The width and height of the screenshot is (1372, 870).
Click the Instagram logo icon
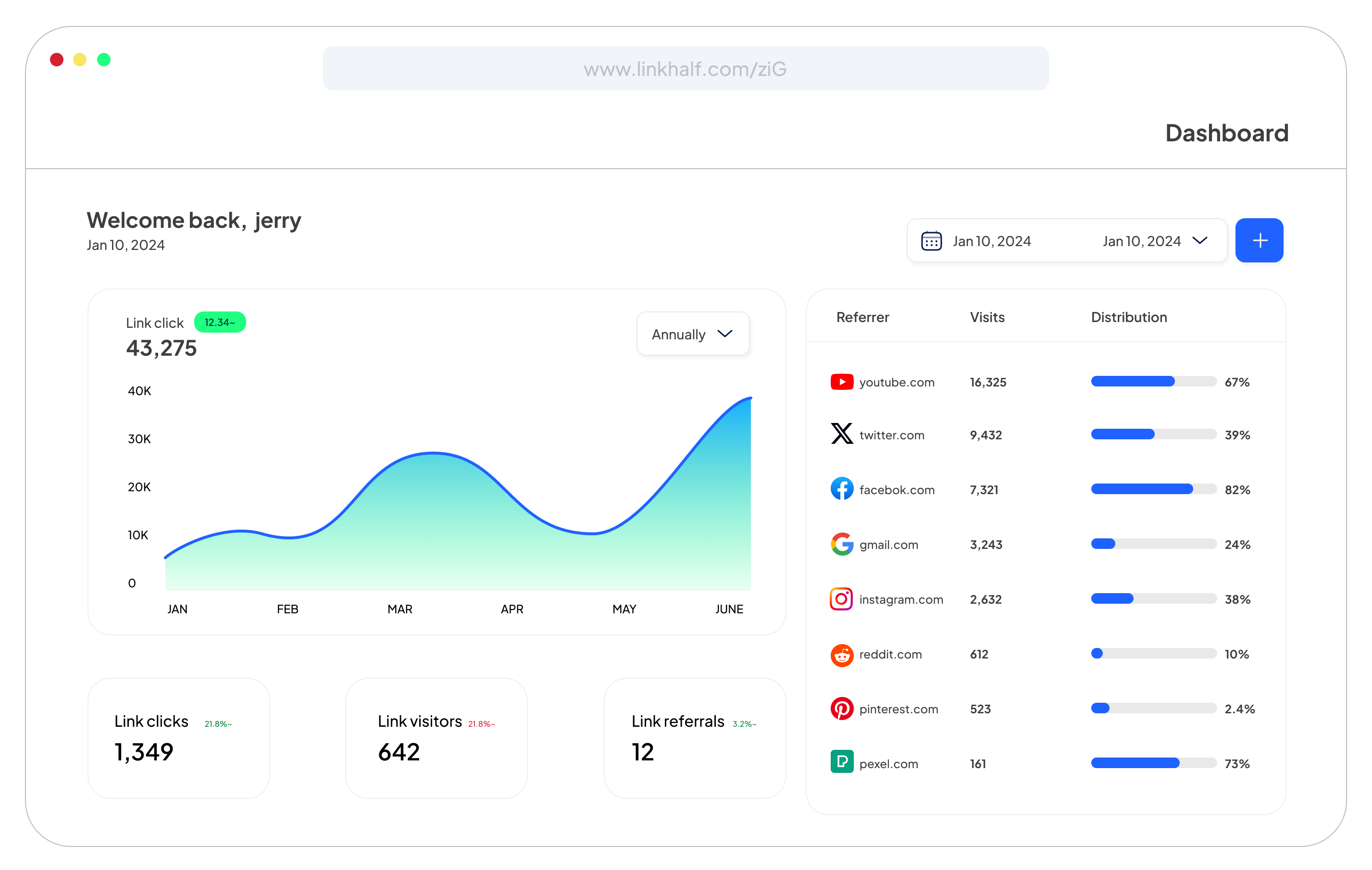pos(842,599)
